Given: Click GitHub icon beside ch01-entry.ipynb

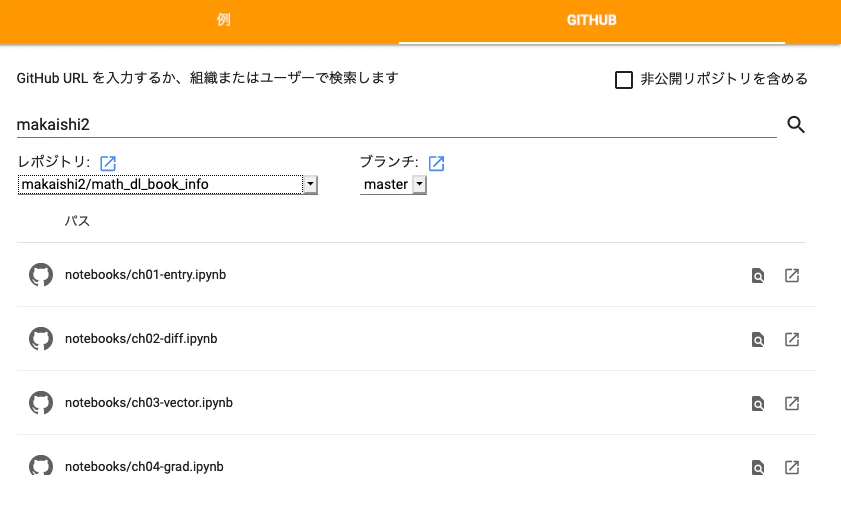Looking at the screenshot, I should (41, 275).
